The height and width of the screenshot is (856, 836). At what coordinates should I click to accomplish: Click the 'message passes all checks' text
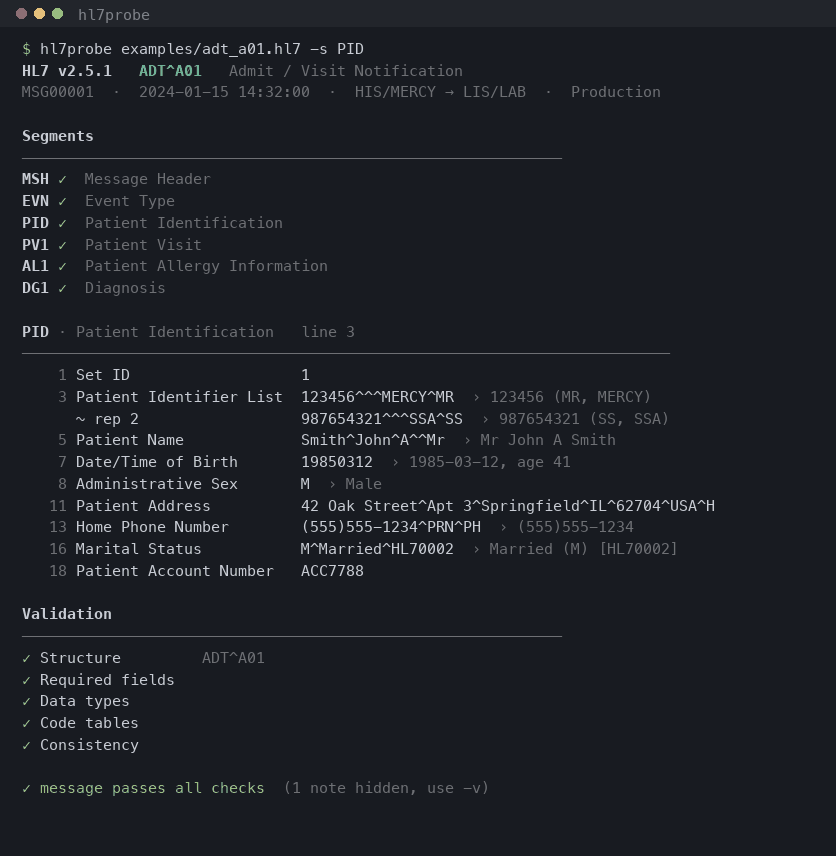[152, 788]
